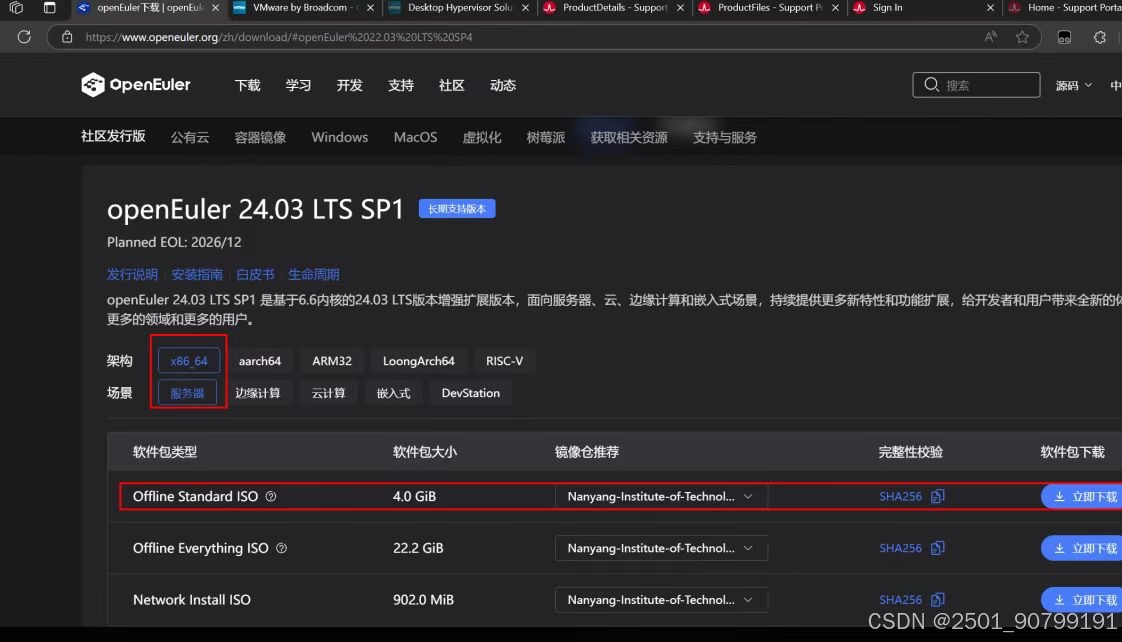Viewport: 1122px width, 642px height.
Task: Open the browser extensions icon
Action: point(1100,37)
